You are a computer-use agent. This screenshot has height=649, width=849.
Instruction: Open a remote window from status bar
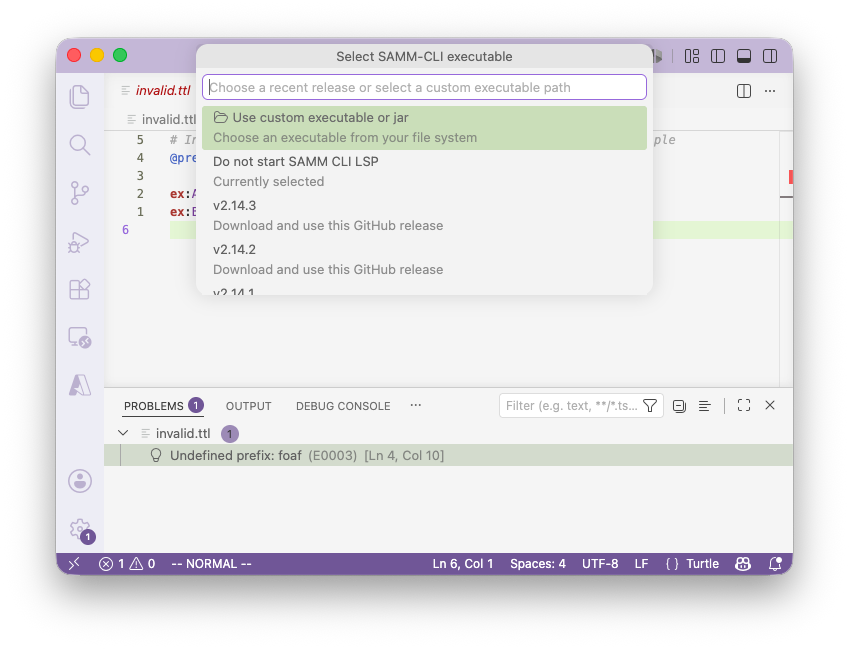[x=75, y=563]
